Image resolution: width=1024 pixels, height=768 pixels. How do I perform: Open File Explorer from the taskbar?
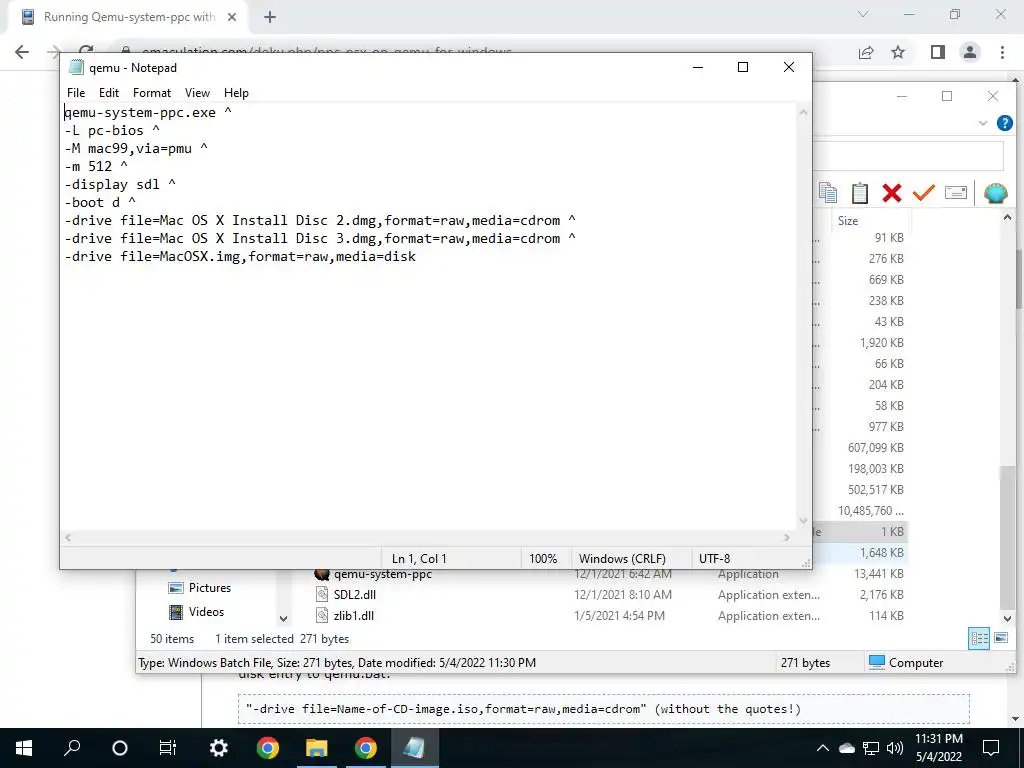click(317, 748)
